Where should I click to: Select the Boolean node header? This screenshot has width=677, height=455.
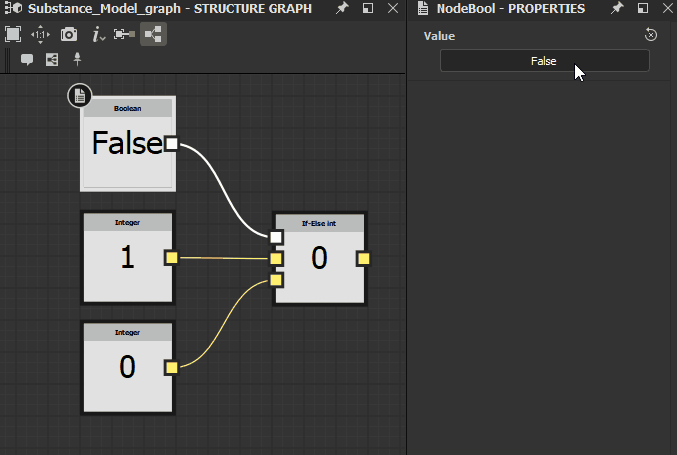coord(127,108)
